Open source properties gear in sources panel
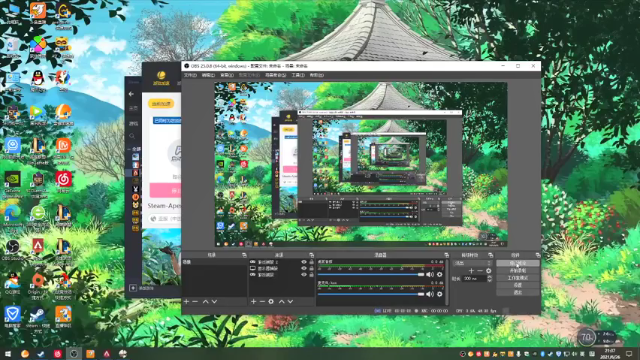 [x=271, y=302]
